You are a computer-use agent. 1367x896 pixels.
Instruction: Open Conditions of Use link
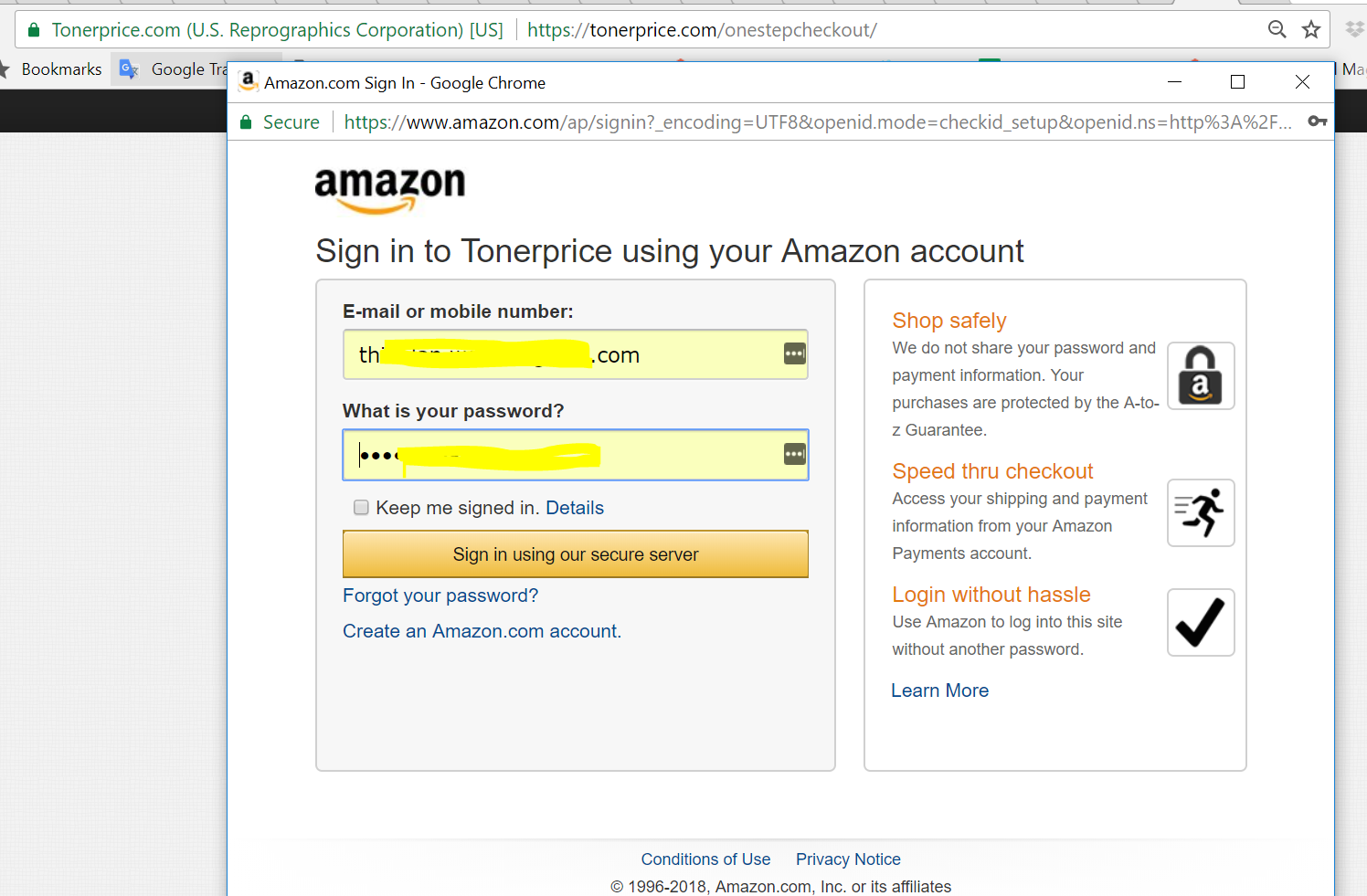705,859
